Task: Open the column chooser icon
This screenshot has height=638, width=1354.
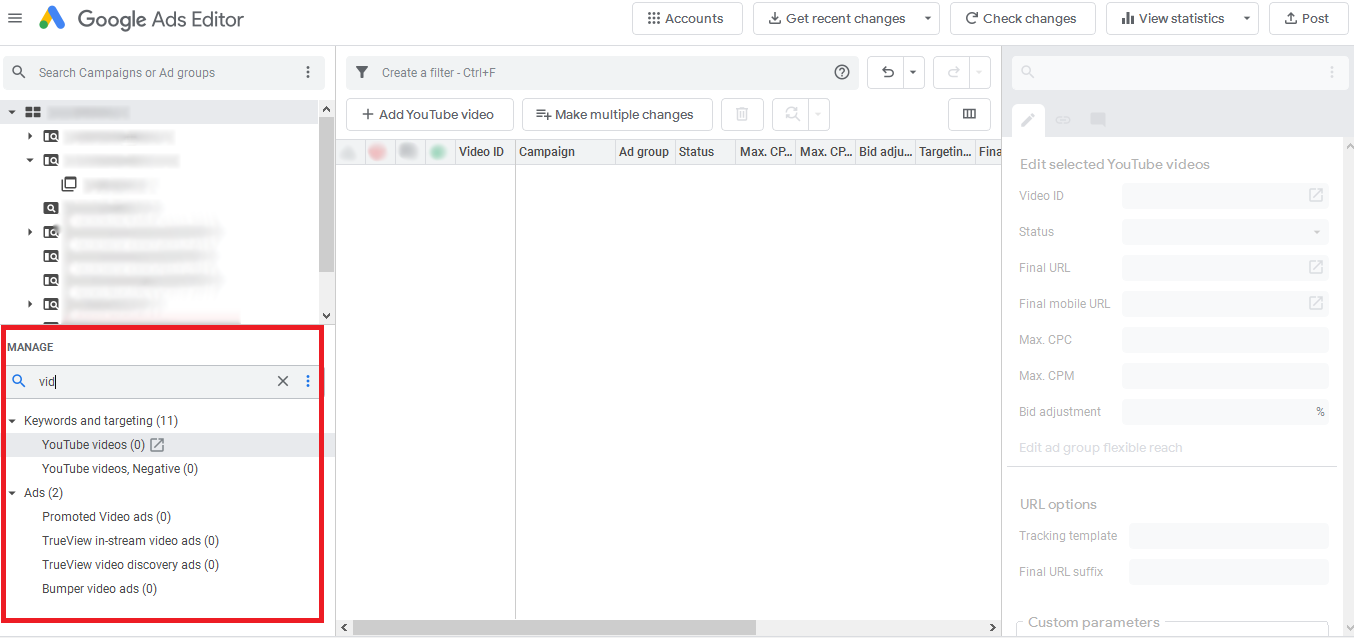Action: pos(969,115)
